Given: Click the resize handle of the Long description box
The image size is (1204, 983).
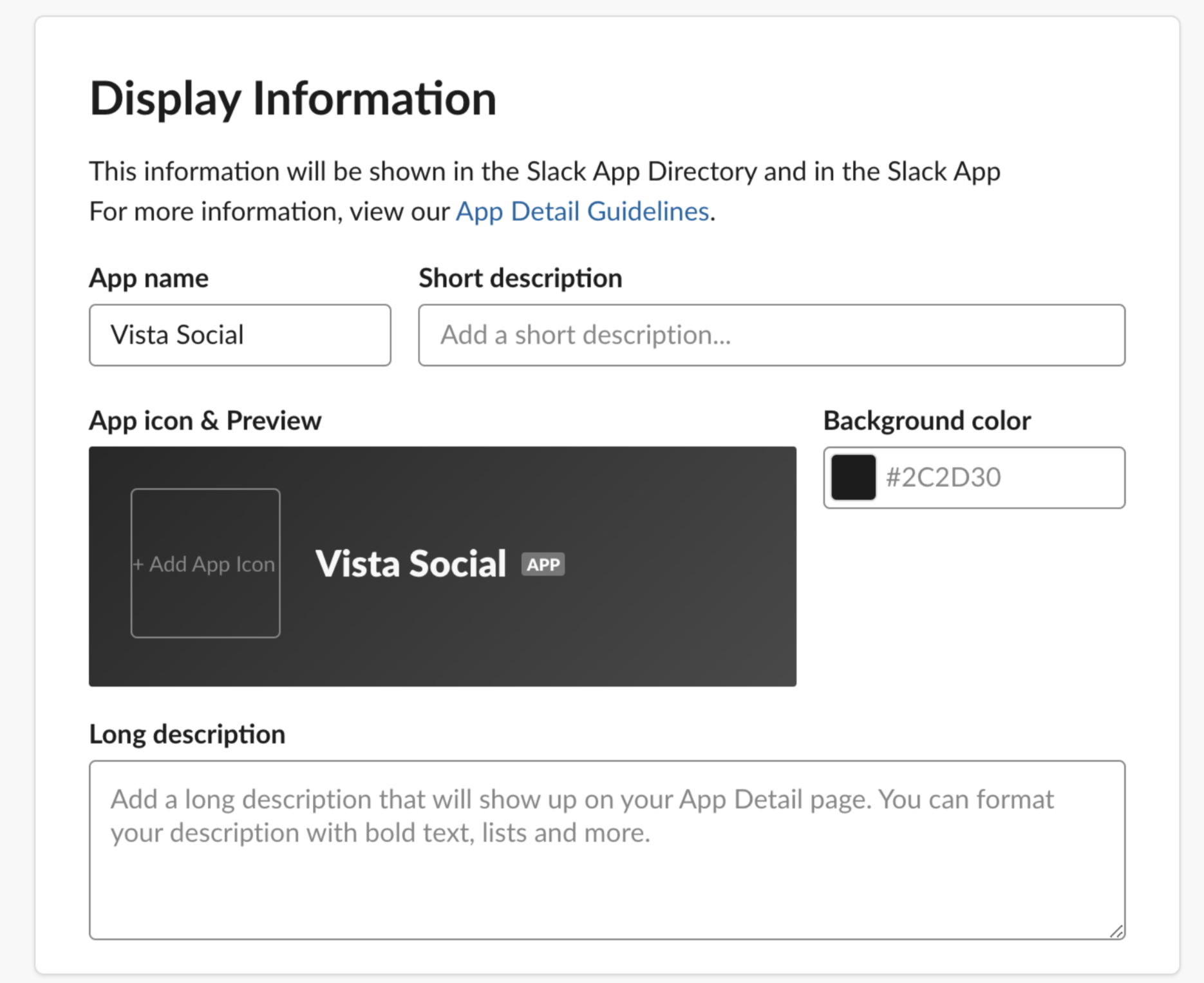Looking at the screenshot, I should point(1116,931).
